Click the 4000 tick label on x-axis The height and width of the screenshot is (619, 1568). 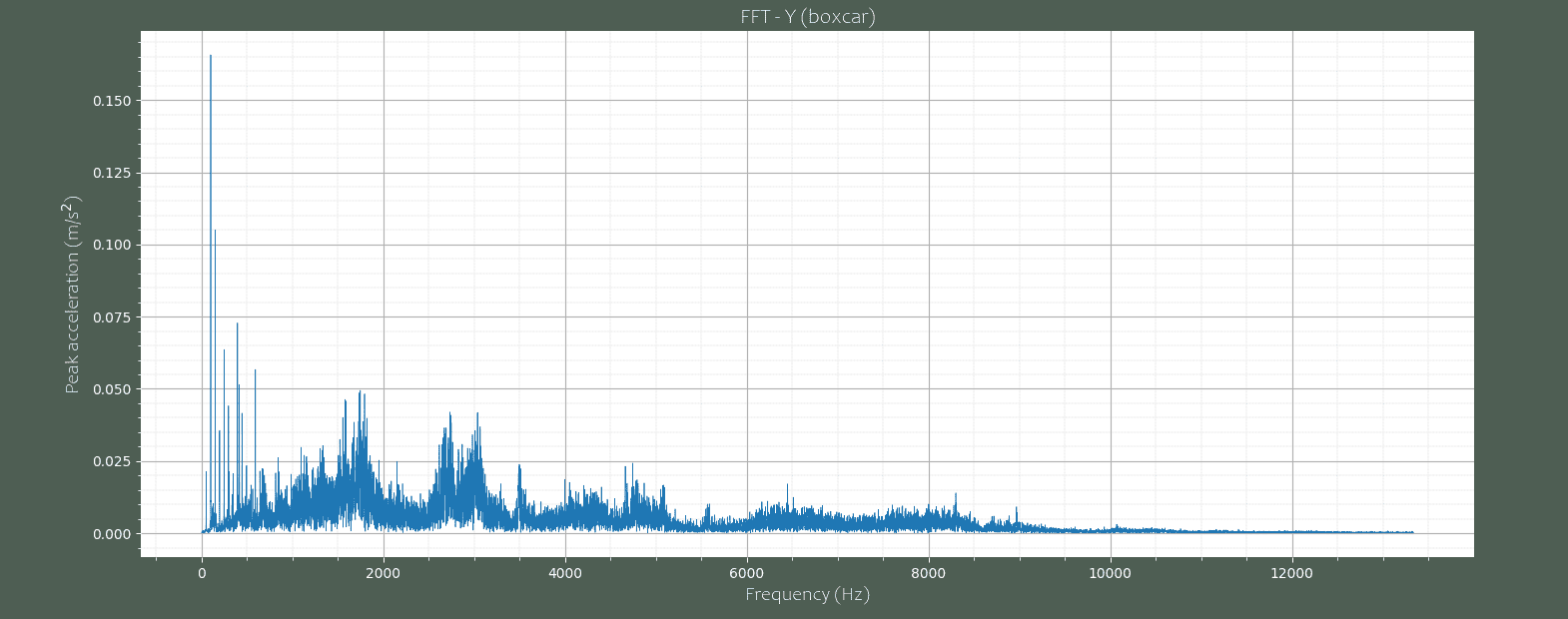[565, 573]
